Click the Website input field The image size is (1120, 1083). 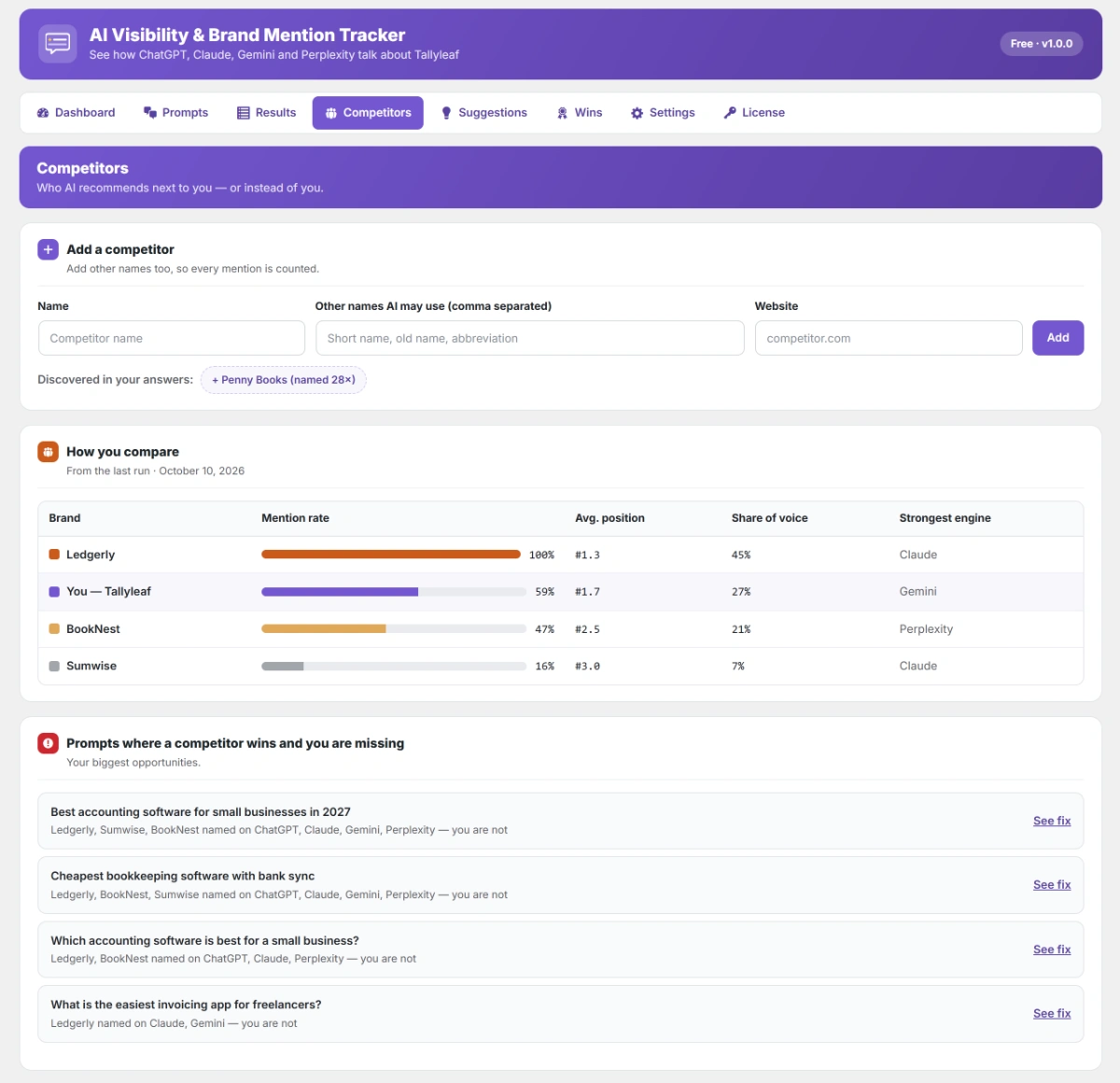(x=889, y=338)
